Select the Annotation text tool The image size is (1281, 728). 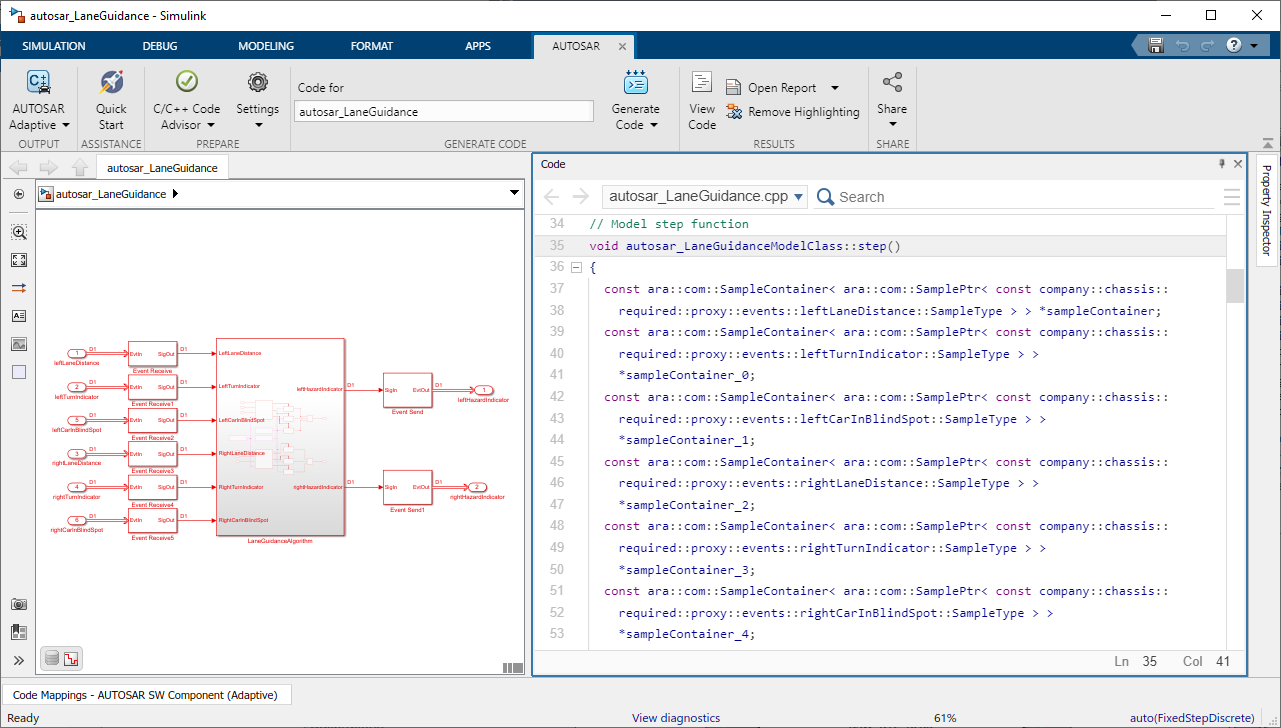pyautogui.click(x=19, y=316)
